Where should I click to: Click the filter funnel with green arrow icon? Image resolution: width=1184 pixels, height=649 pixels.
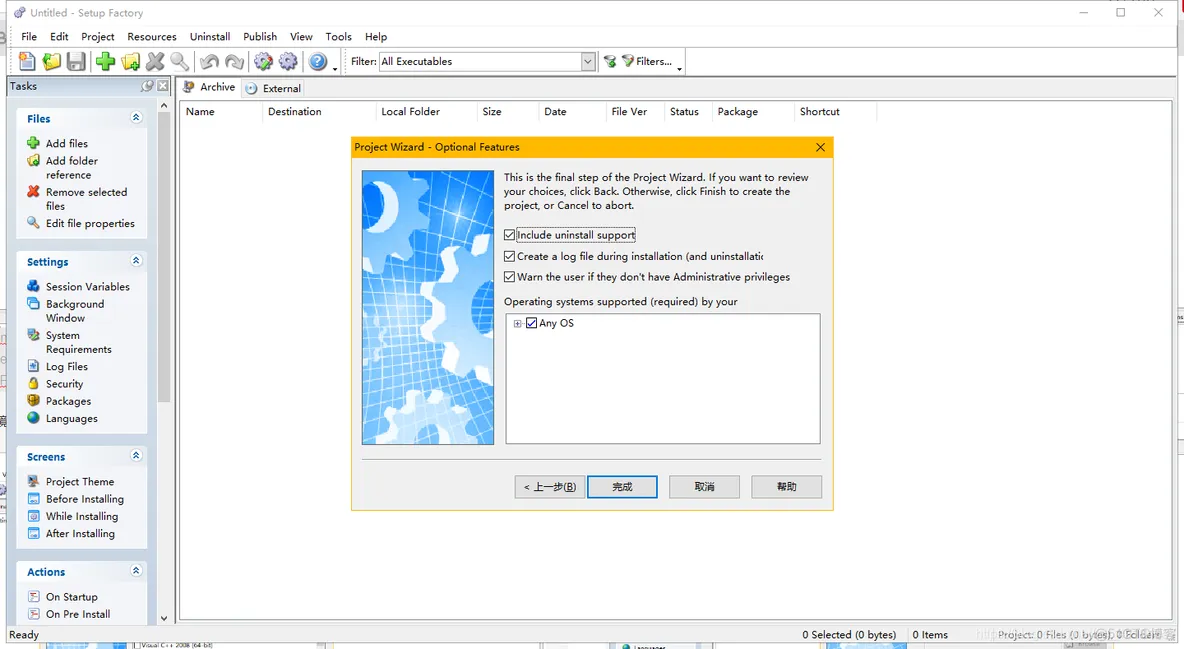610,62
